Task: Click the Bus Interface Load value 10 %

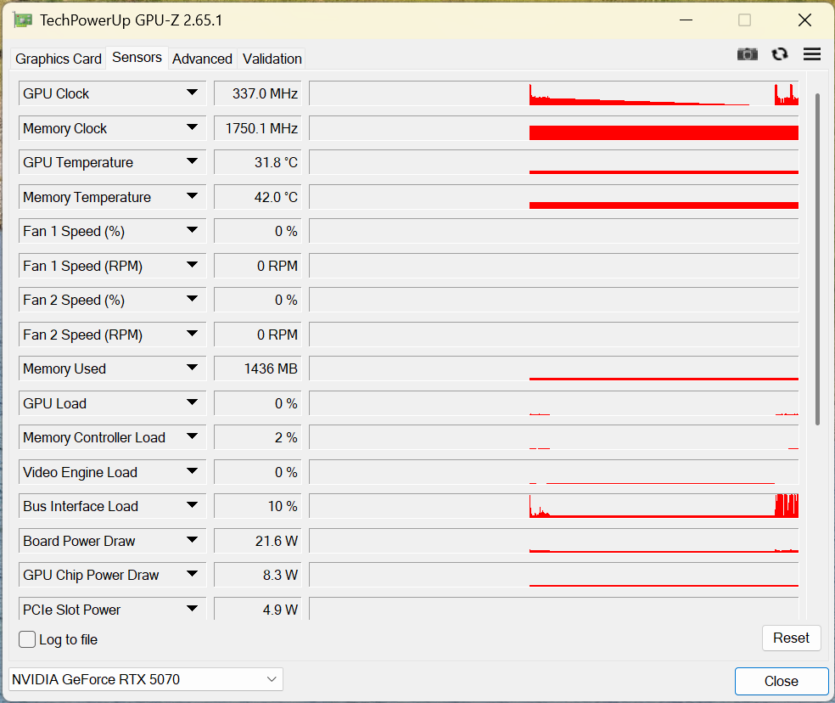Action: pyautogui.click(x=258, y=505)
